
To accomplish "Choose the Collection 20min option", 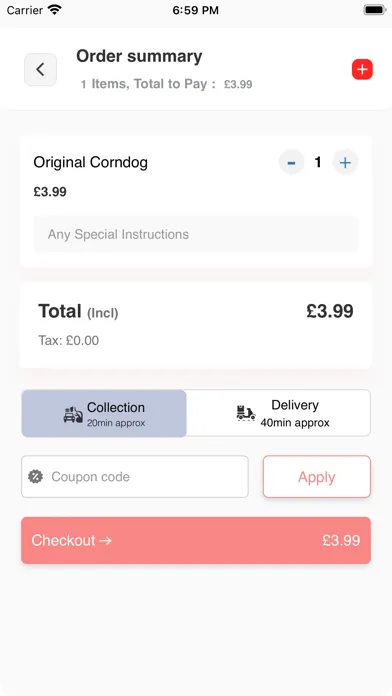I will click(x=104, y=414).
